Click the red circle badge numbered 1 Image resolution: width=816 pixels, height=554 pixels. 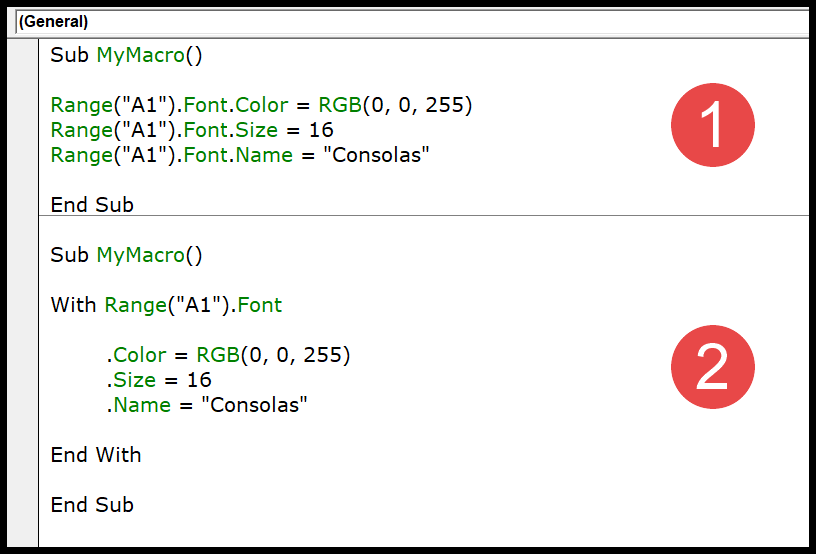(x=712, y=125)
